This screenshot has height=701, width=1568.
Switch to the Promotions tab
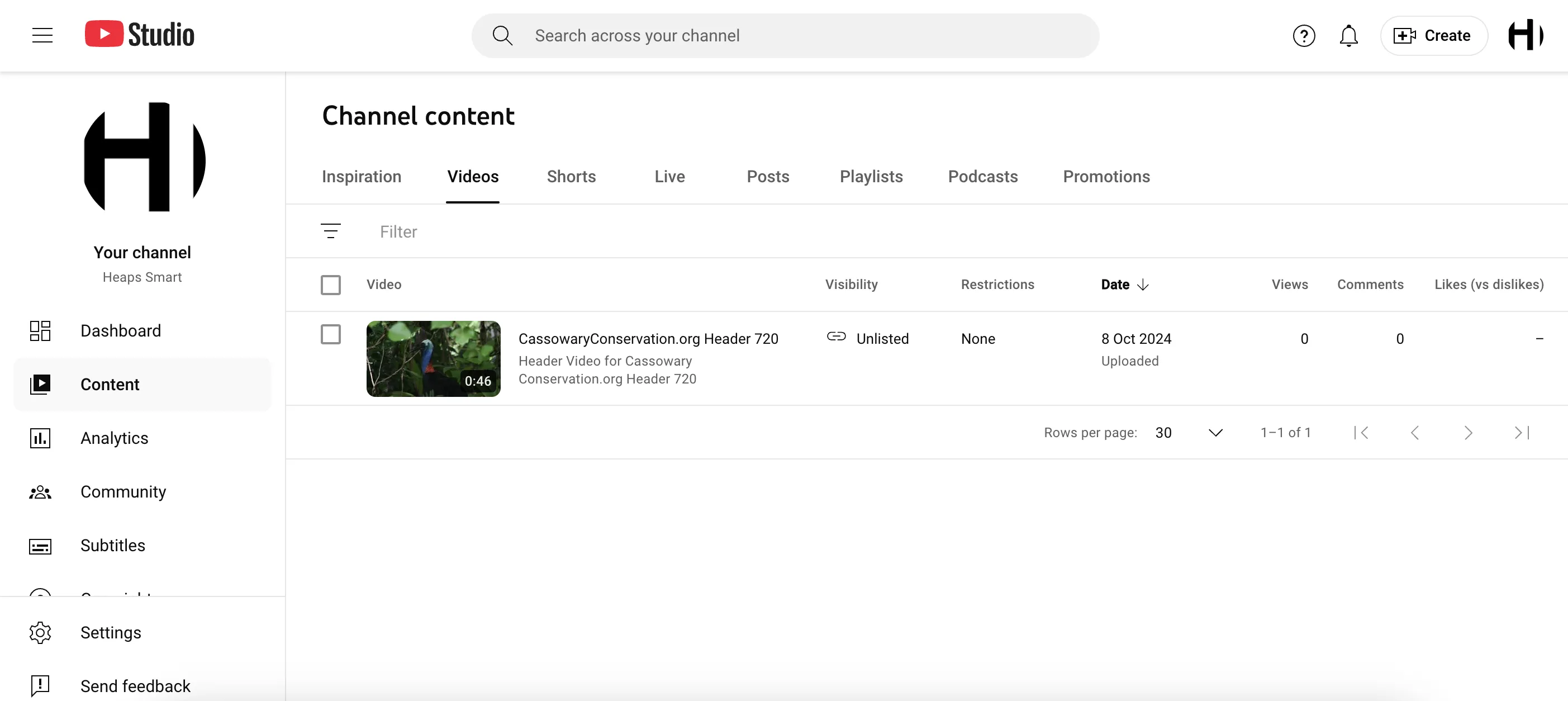(x=1106, y=177)
